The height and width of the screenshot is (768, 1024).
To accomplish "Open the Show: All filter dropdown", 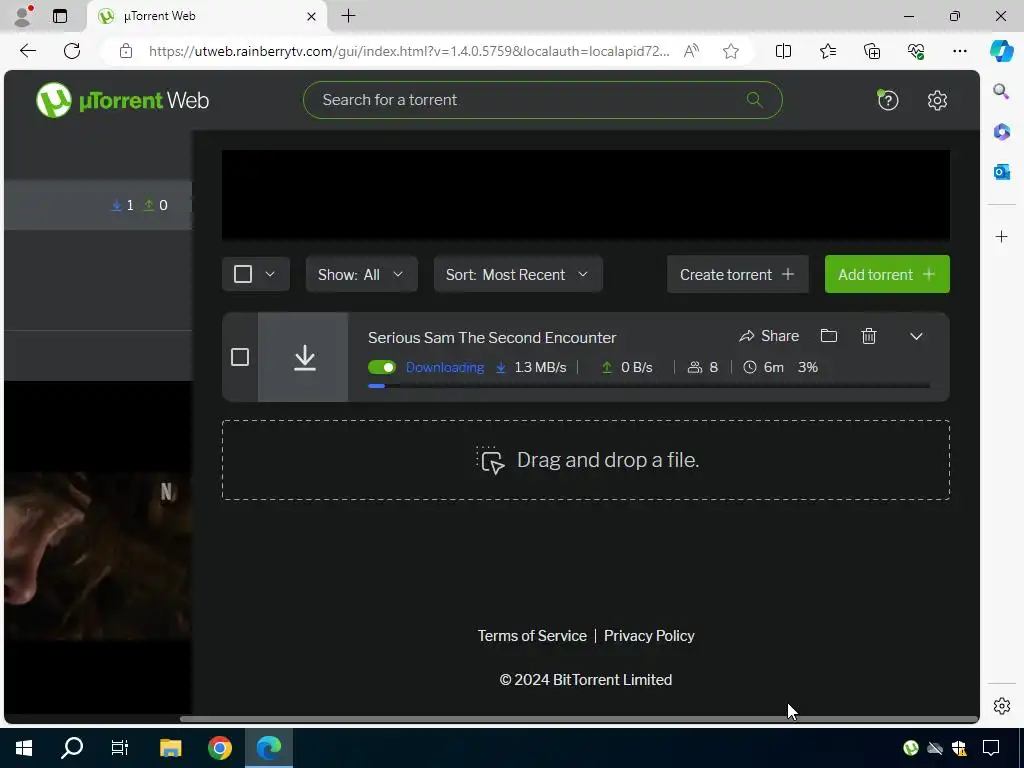I will [361, 274].
